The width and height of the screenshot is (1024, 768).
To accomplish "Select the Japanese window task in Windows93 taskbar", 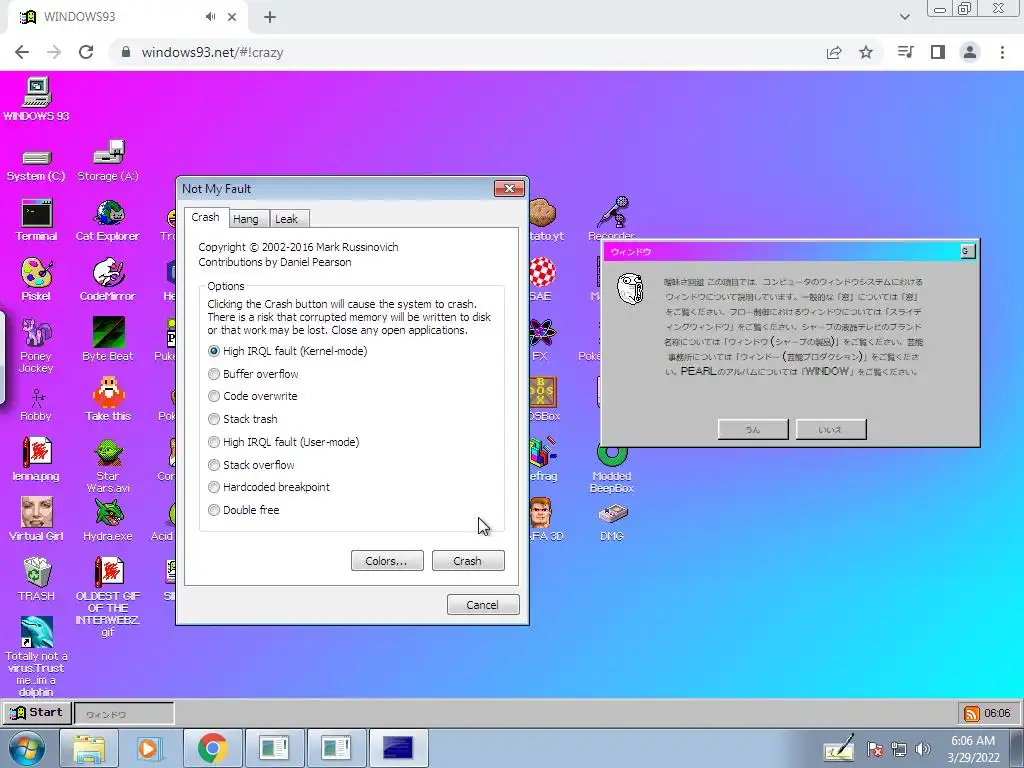I will [x=124, y=714].
